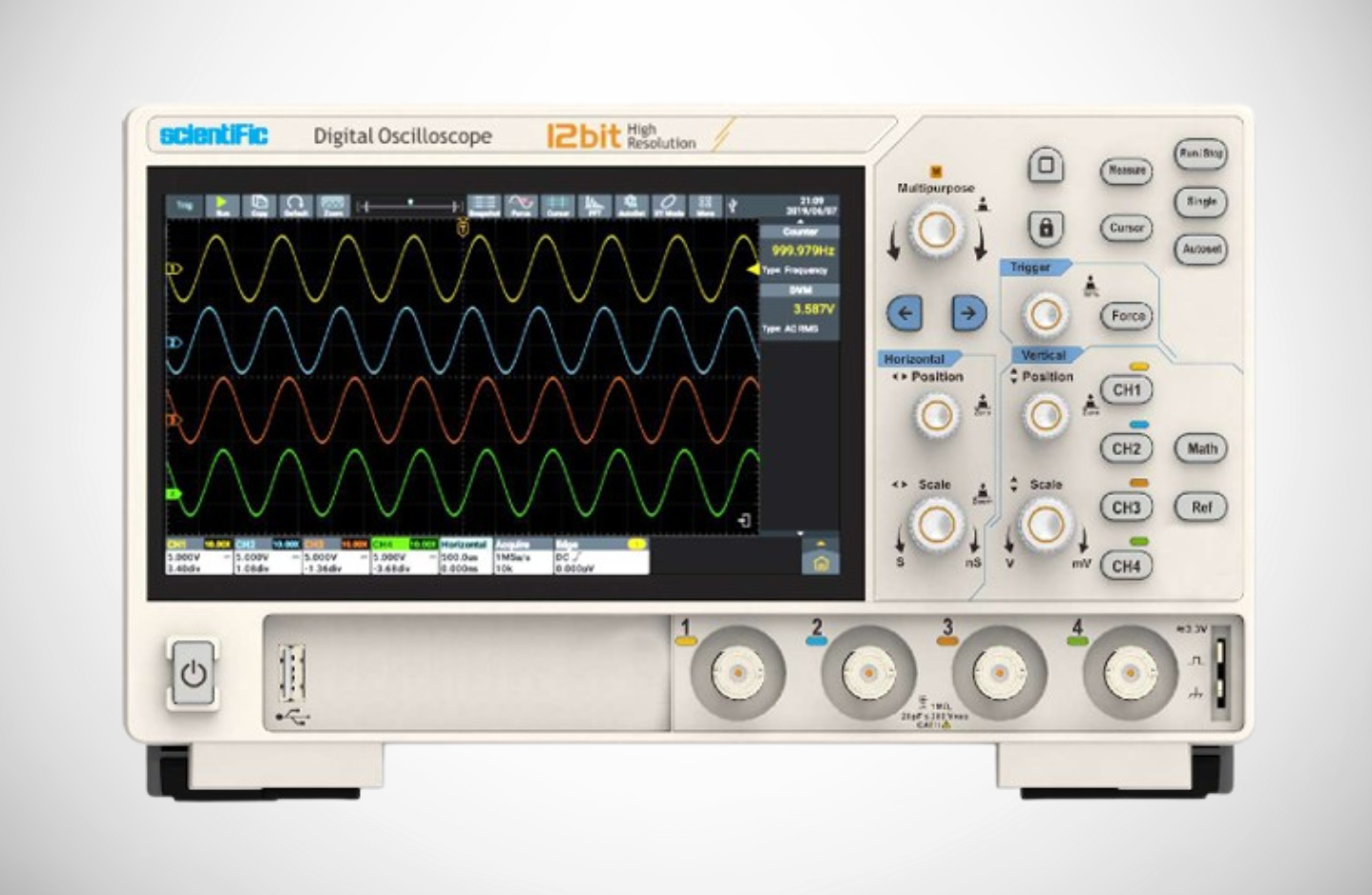Tap the sine-wave icon next to Snapshot
This screenshot has width=1372, height=895.
coord(521,206)
